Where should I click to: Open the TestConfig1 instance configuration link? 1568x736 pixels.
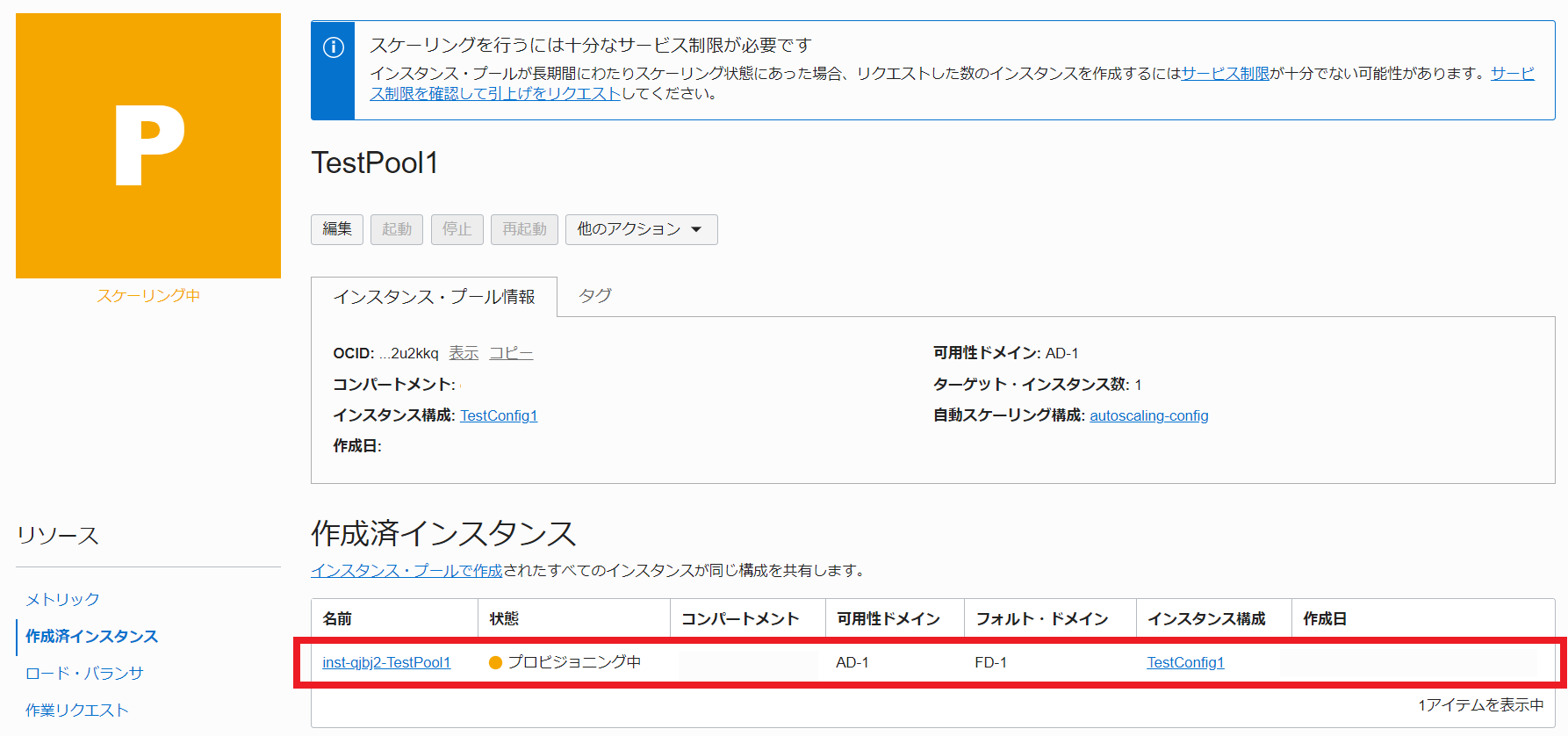(x=499, y=415)
